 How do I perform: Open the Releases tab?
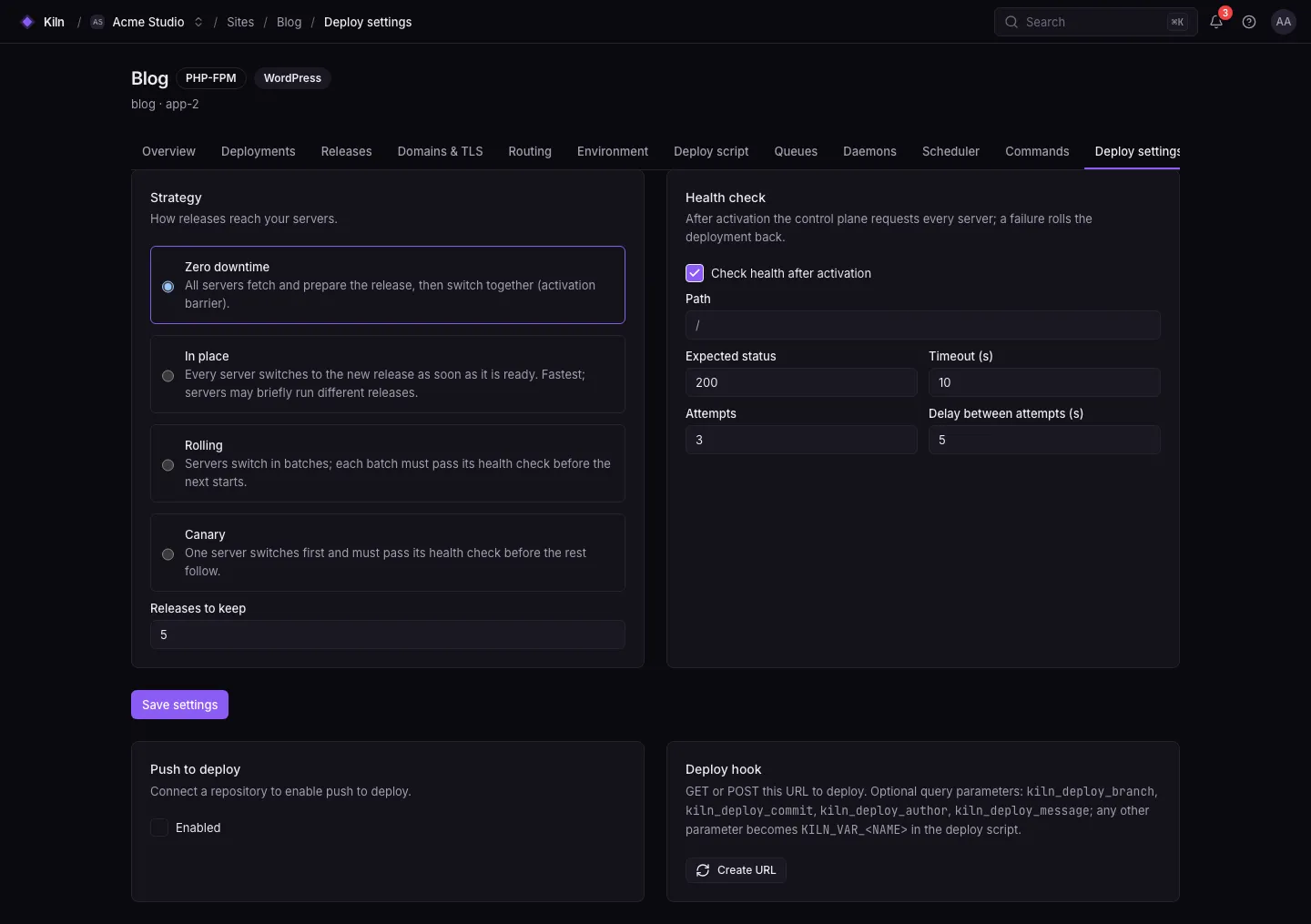347,151
